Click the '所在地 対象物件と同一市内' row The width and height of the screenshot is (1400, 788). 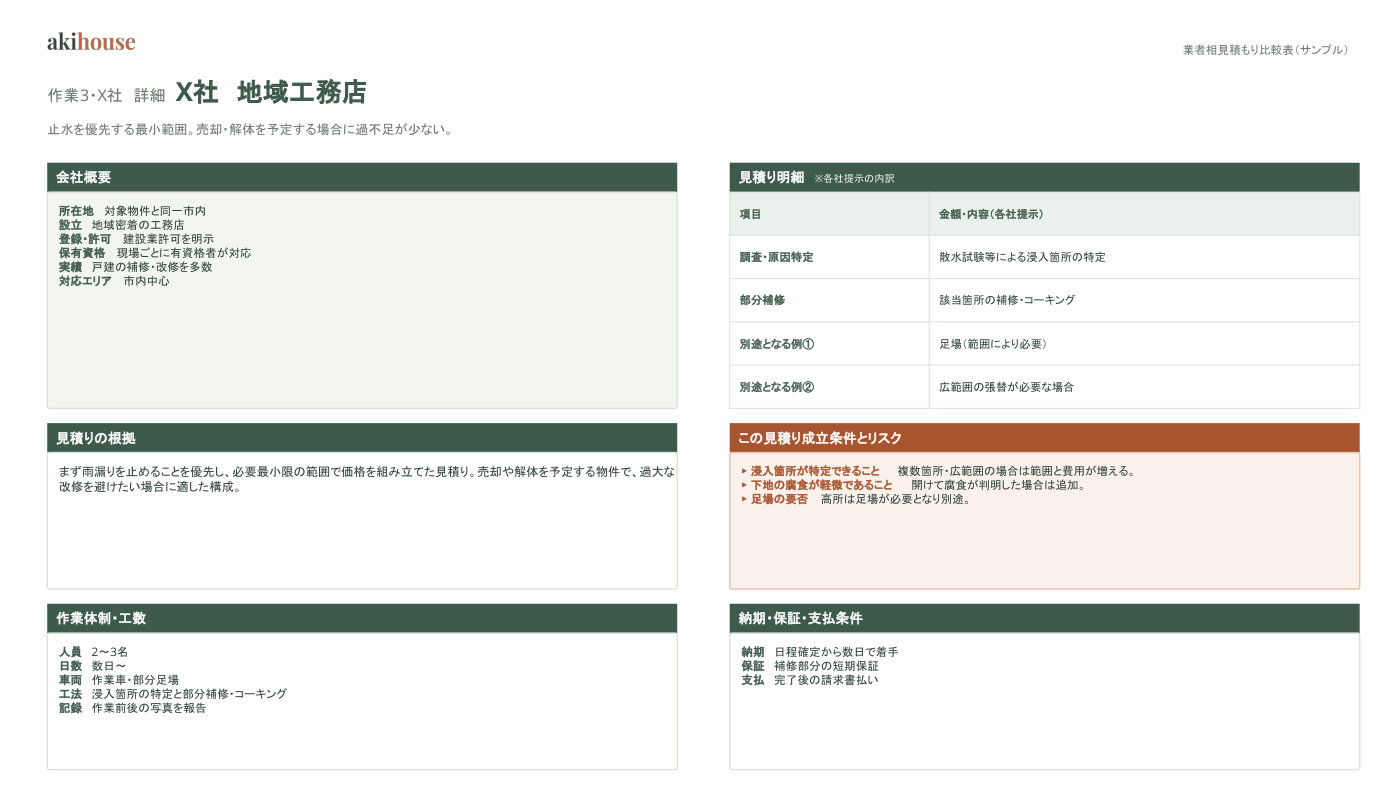click(x=132, y=211)
